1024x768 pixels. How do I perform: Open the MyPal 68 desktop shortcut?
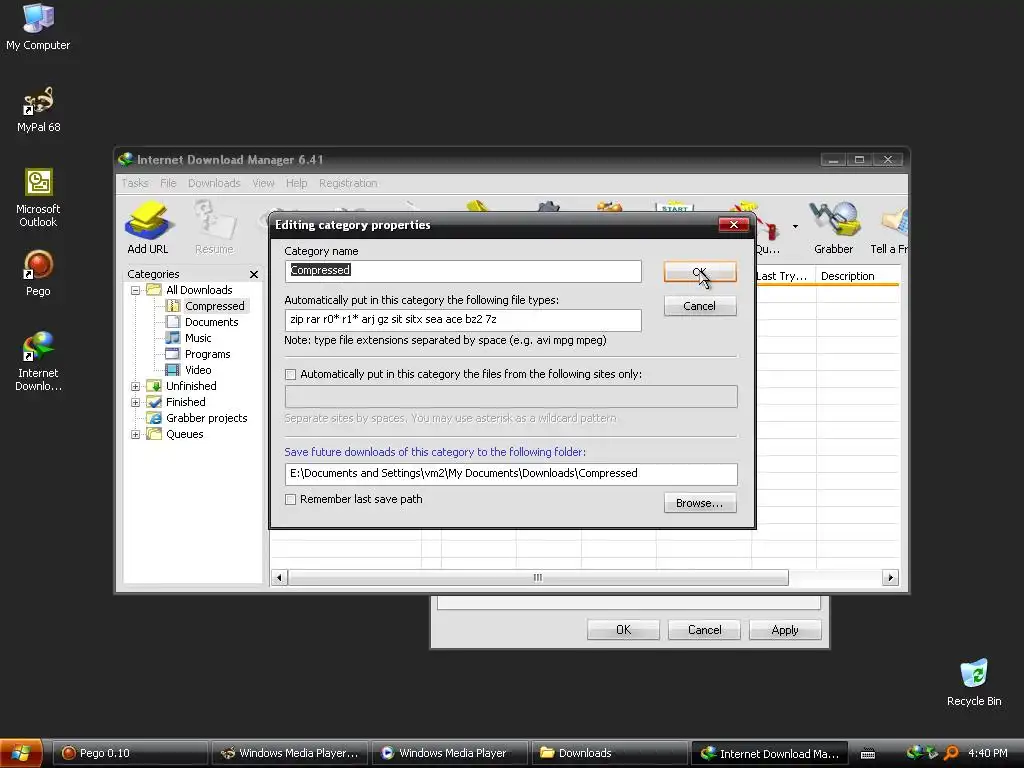38,110
